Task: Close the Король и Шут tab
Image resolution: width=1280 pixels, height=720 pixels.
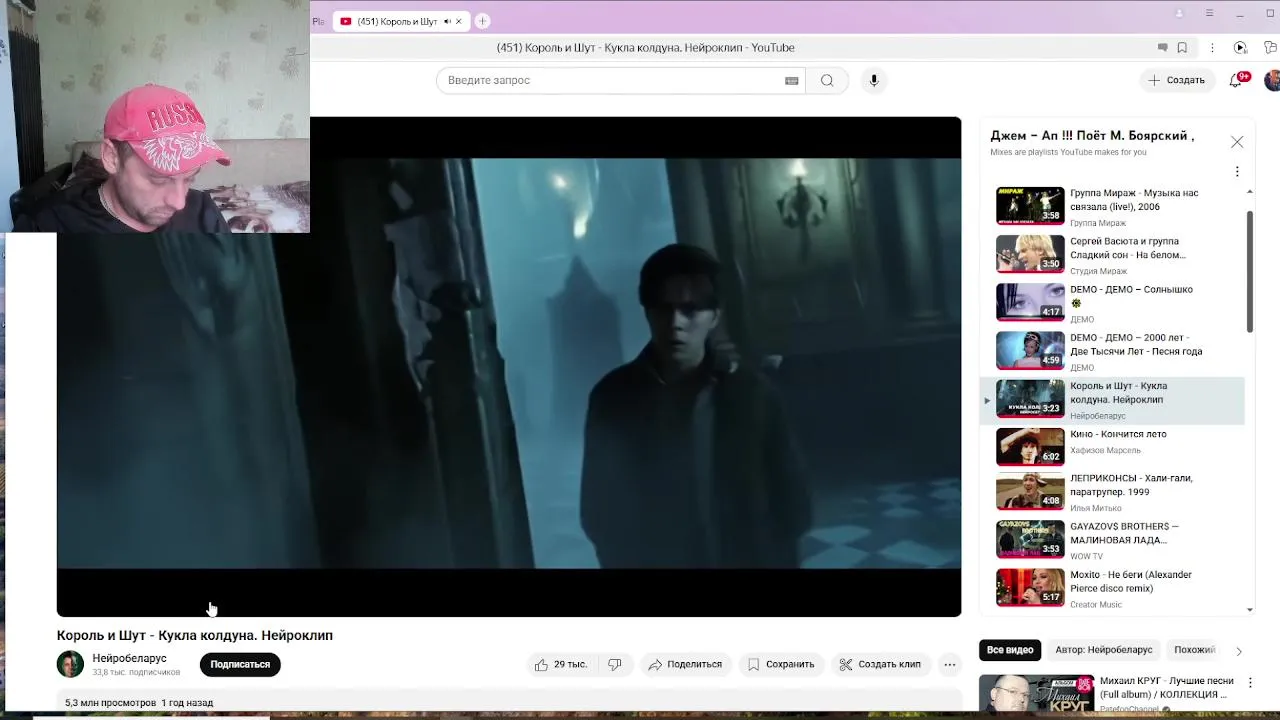Action: pos(459,21)
